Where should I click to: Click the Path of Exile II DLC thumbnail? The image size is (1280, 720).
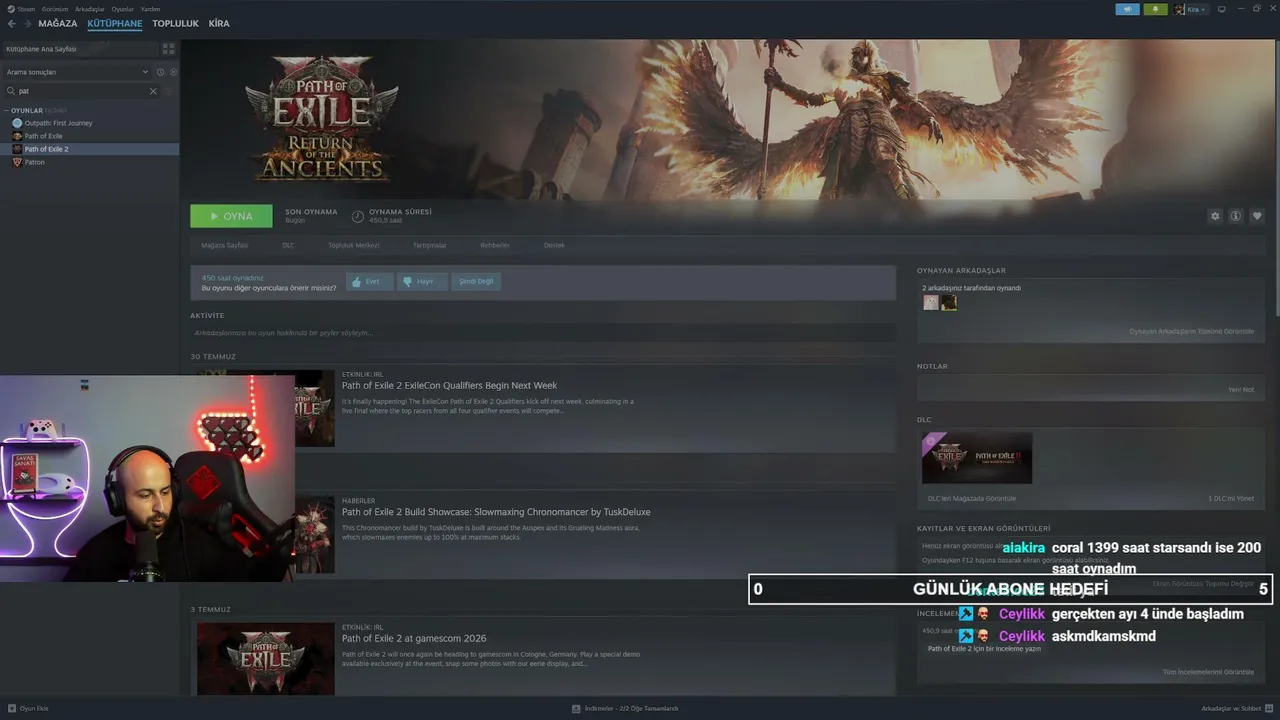point(977,458)
